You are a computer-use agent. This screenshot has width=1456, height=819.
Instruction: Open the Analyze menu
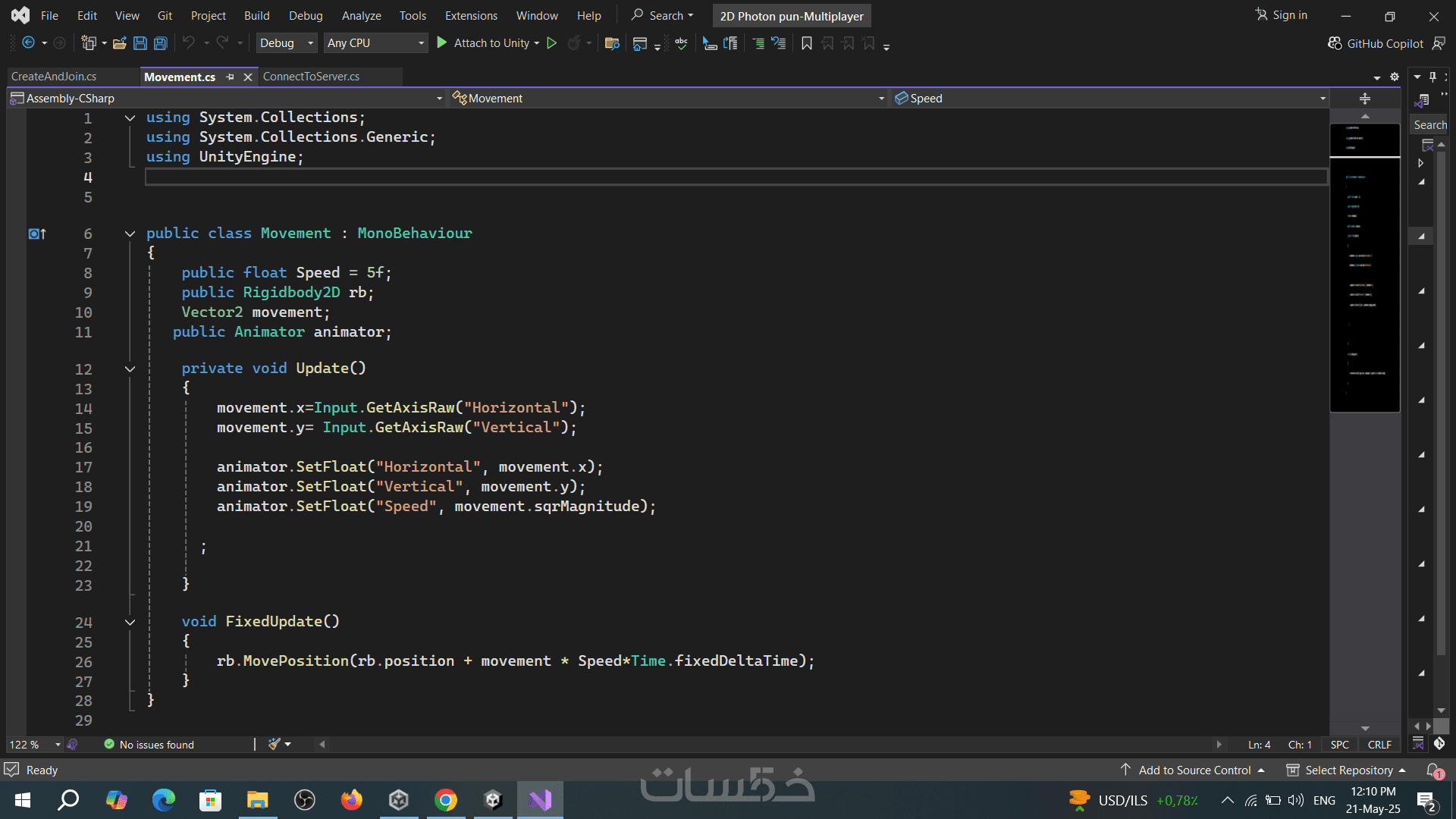click(361, 15)
